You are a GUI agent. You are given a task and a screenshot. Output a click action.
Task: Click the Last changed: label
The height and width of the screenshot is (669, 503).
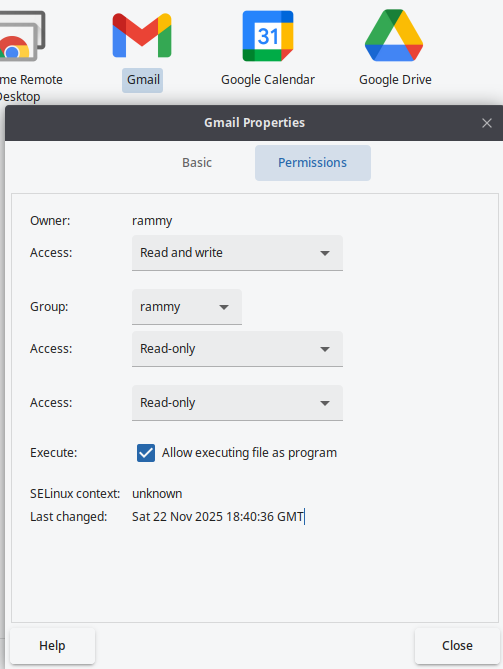[68, 517]
